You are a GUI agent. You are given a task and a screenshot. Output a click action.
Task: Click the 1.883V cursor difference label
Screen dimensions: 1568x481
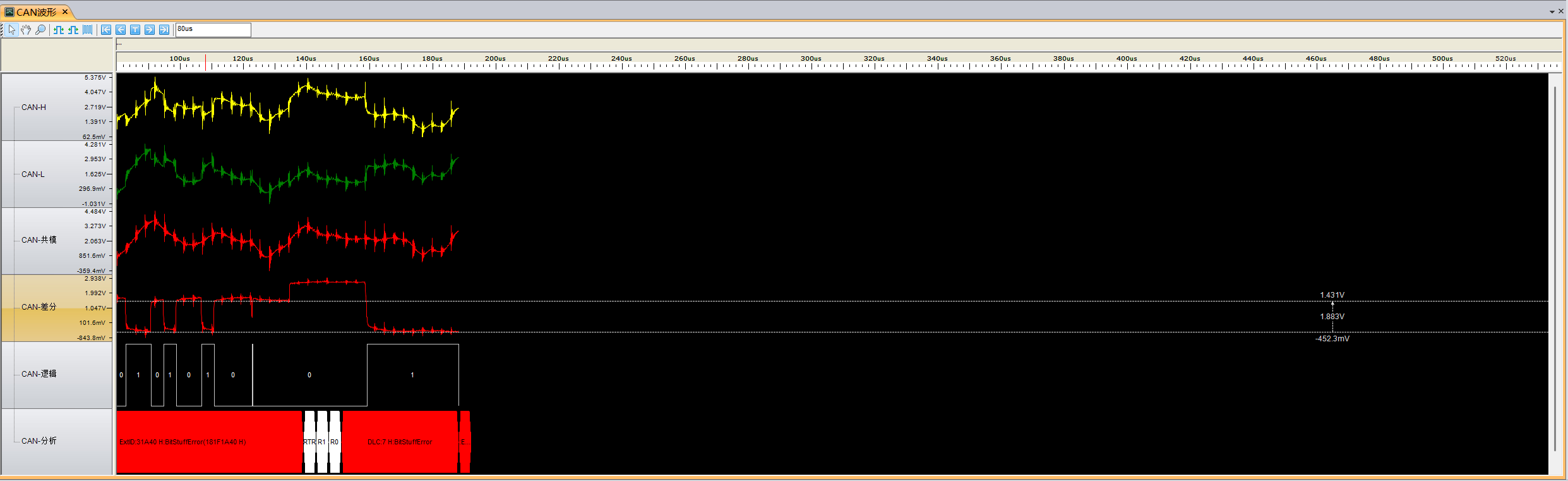coord(1332,317)
